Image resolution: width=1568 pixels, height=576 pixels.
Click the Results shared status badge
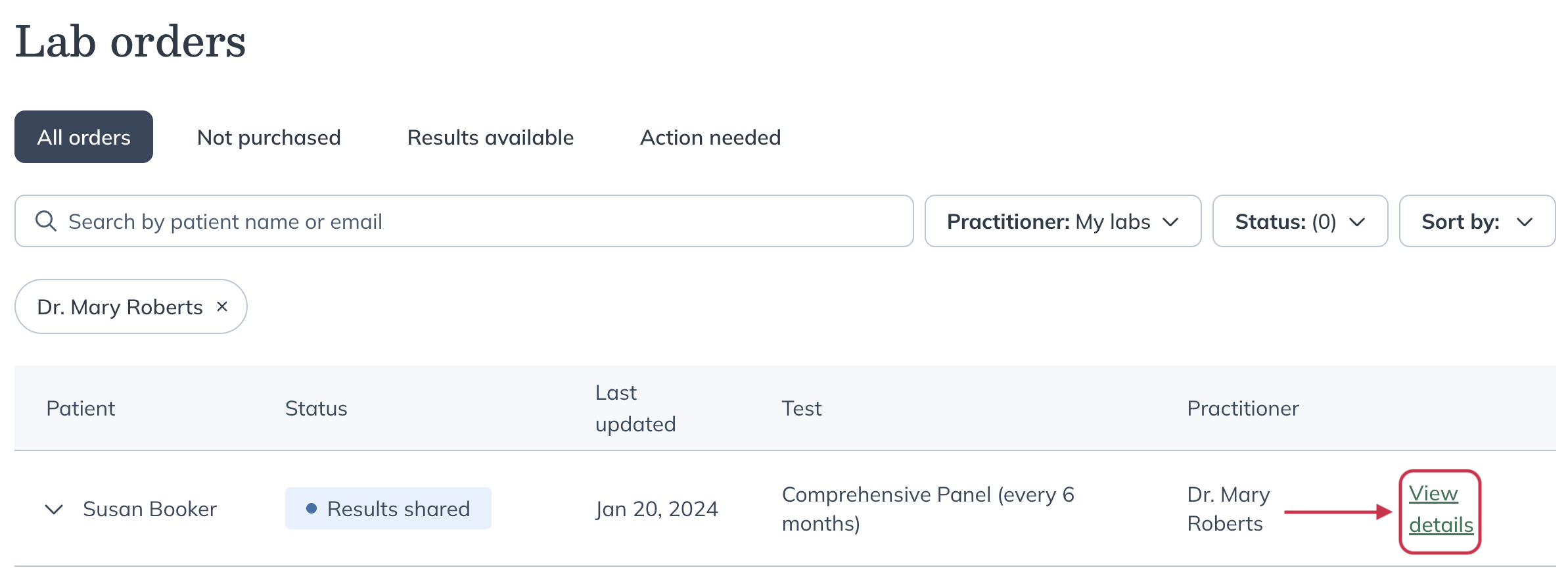388,508
